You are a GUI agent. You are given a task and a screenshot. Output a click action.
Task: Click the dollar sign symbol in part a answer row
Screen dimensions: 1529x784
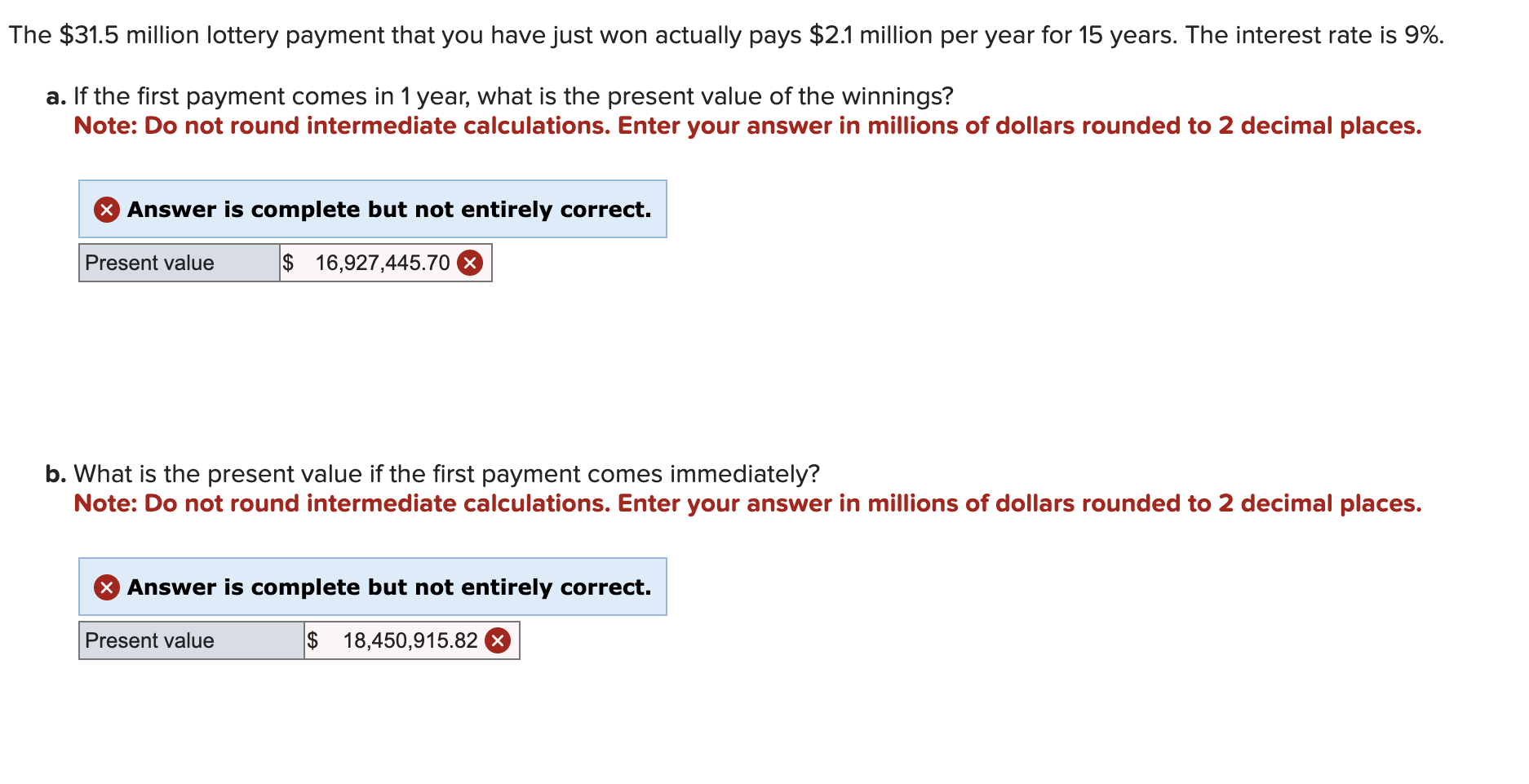tap(287, 262)
